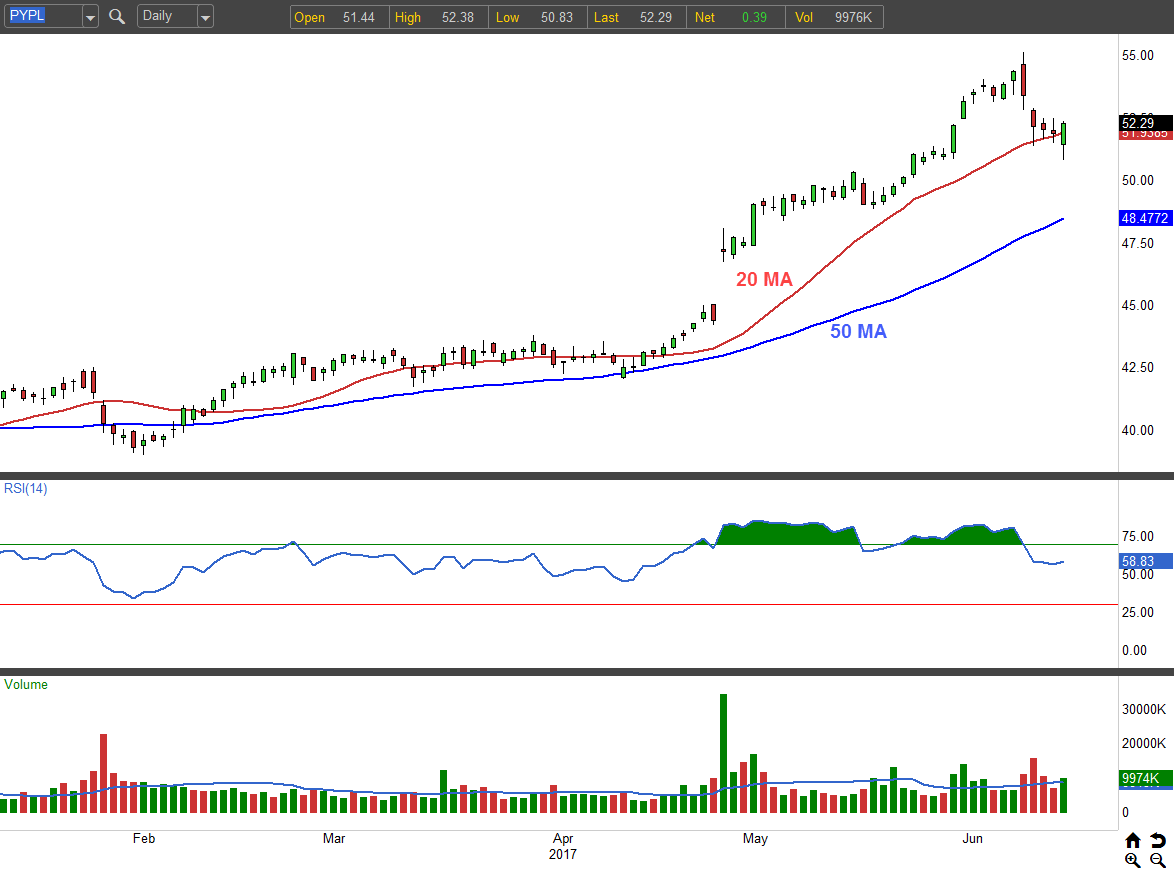This screenshot has height=870, width=1174.
Task: Open the Daily timeframe dropdown arrow
Action: pyautogui.click(x=205, y=16)
